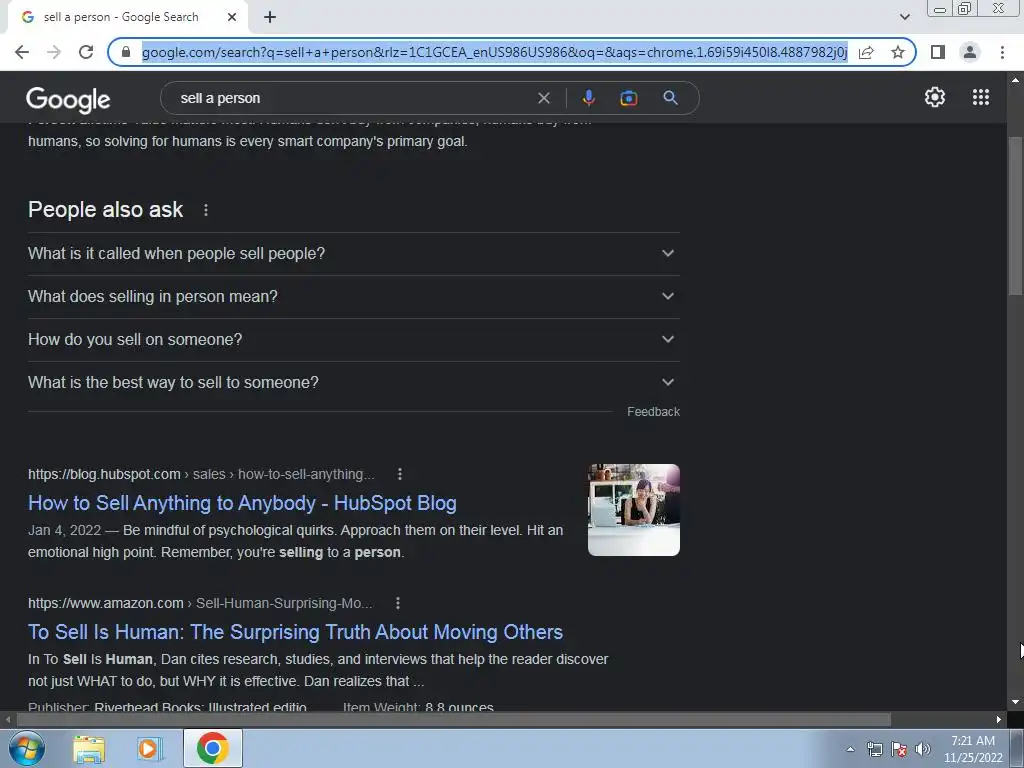Launch the media player from taskbar
This screenshot has height=768, width=1024.
(148, 748)
